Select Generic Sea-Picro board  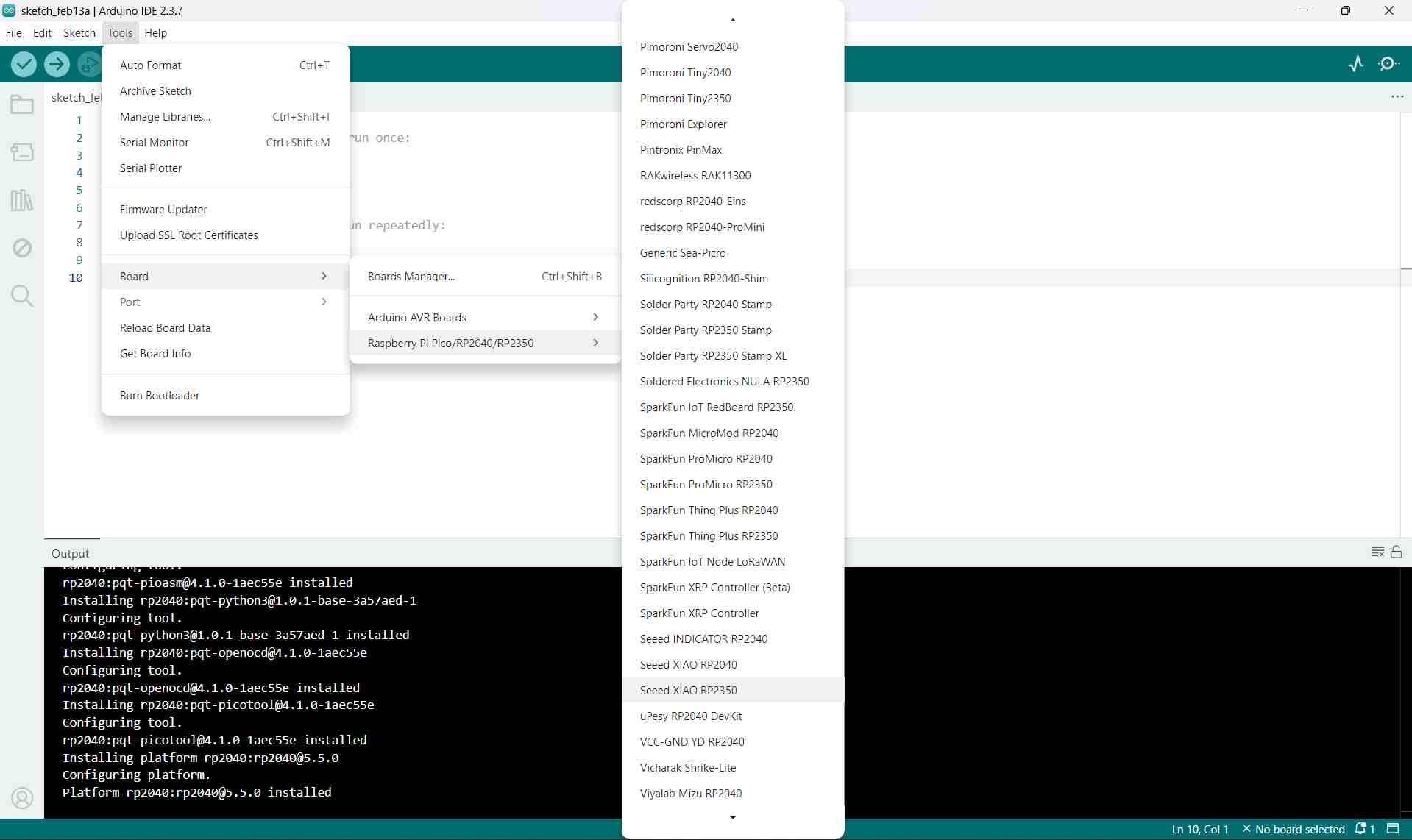[733, 252]
